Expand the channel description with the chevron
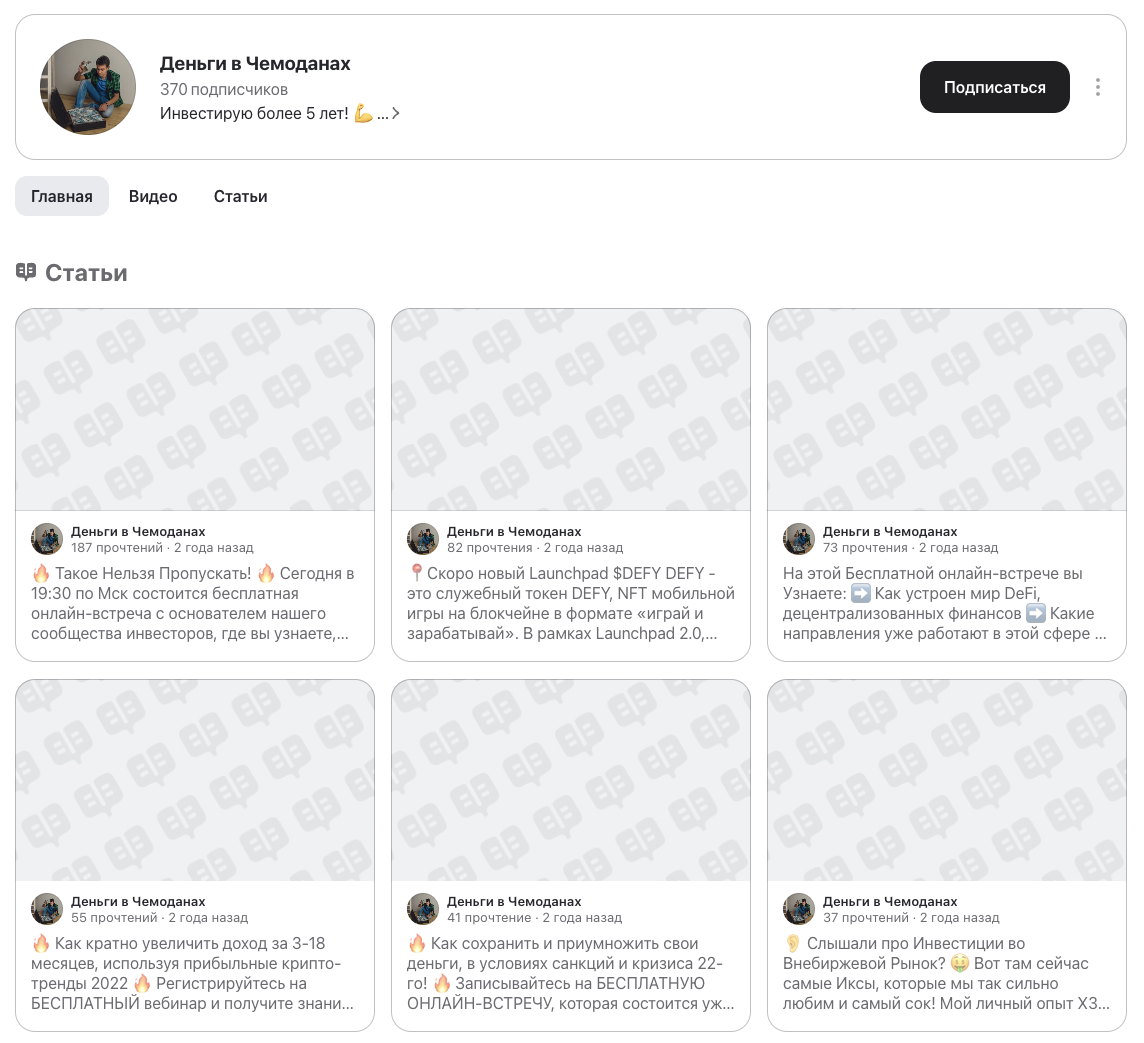Viewport: 1144px width, 1043px height. pos(395,114)
